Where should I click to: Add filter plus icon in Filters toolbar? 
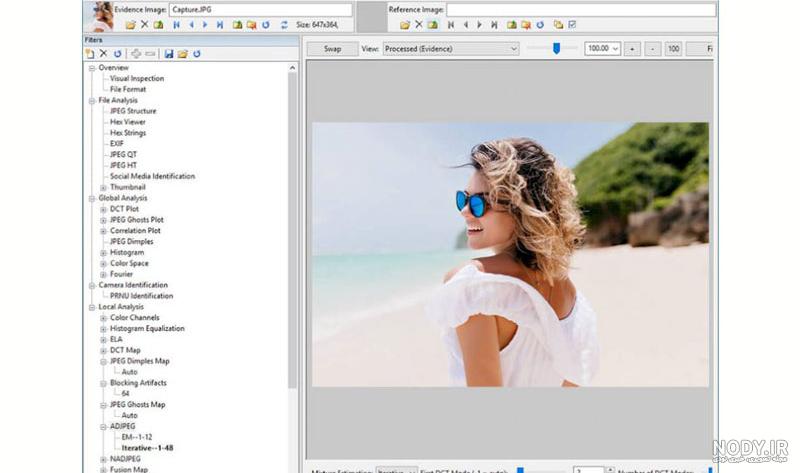pyautogui.click(x=136, y=54)
